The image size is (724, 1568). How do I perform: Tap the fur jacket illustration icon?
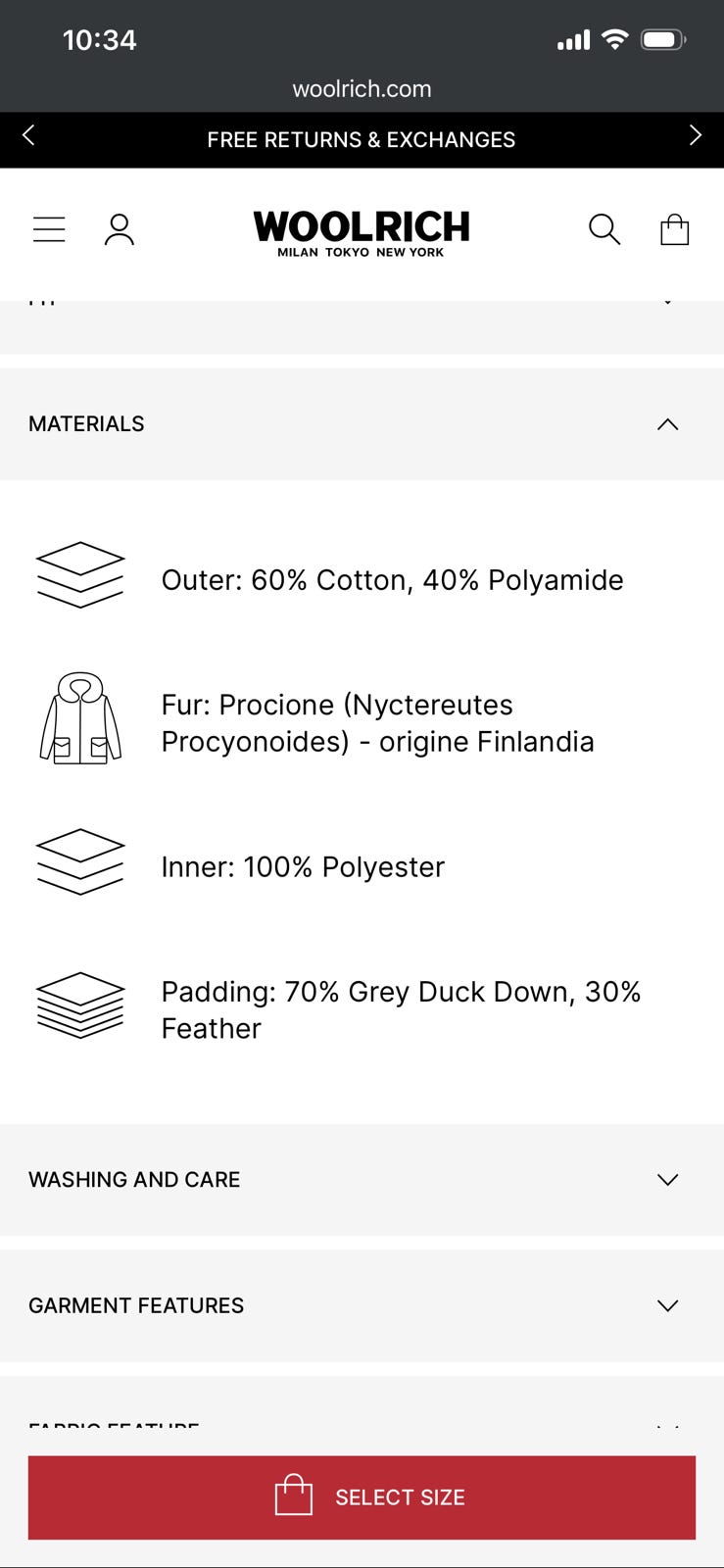(x=80, y=718)
